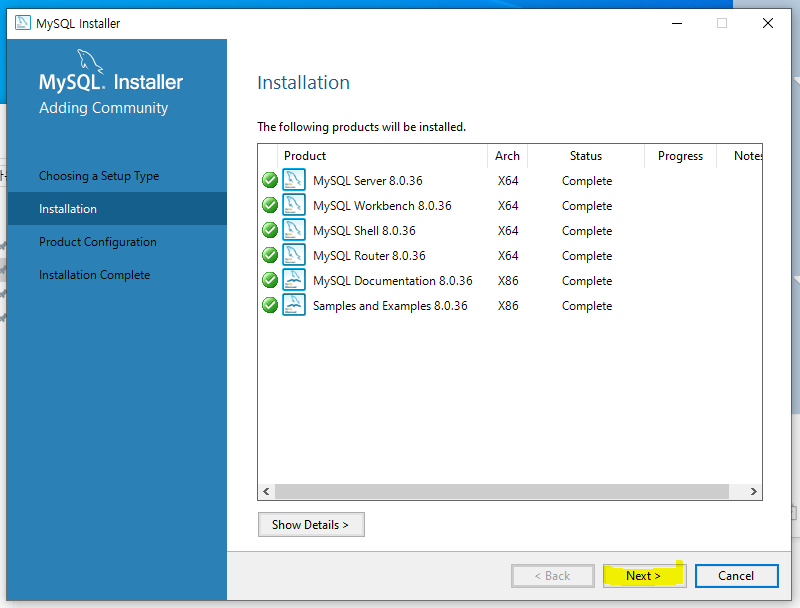Click Next to continue installation
Viewport: 800px width, 608px height.
(644, 576)
